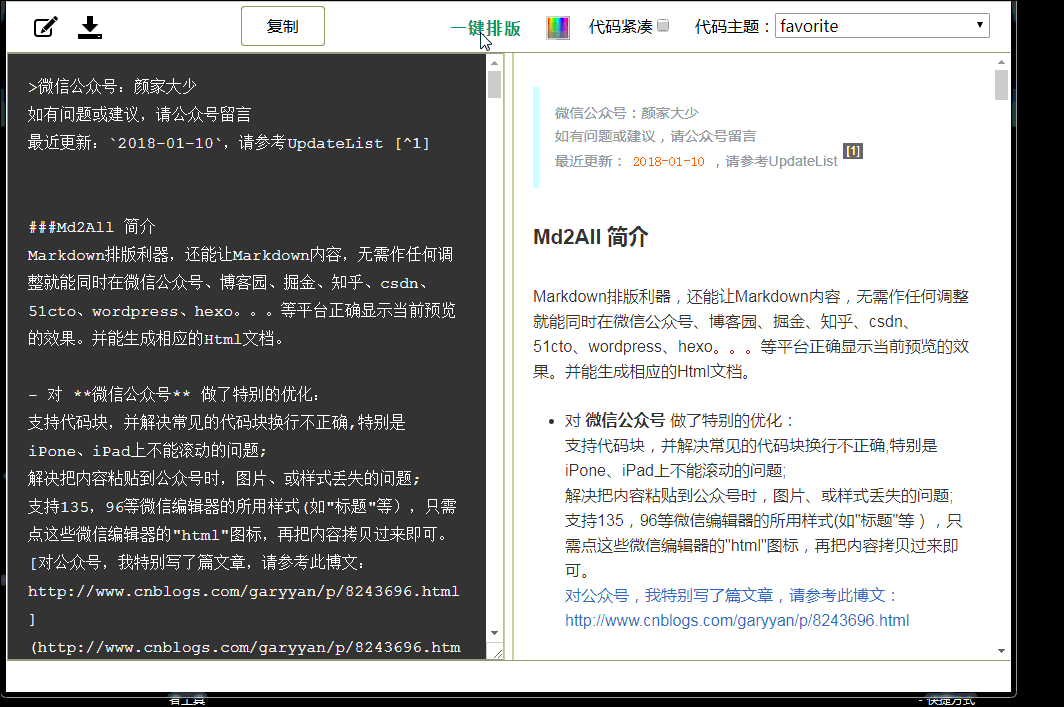Screen dimensions: 1064x707
Task: Click the preview scrollbar thumb
Action: coord(1002,85)
